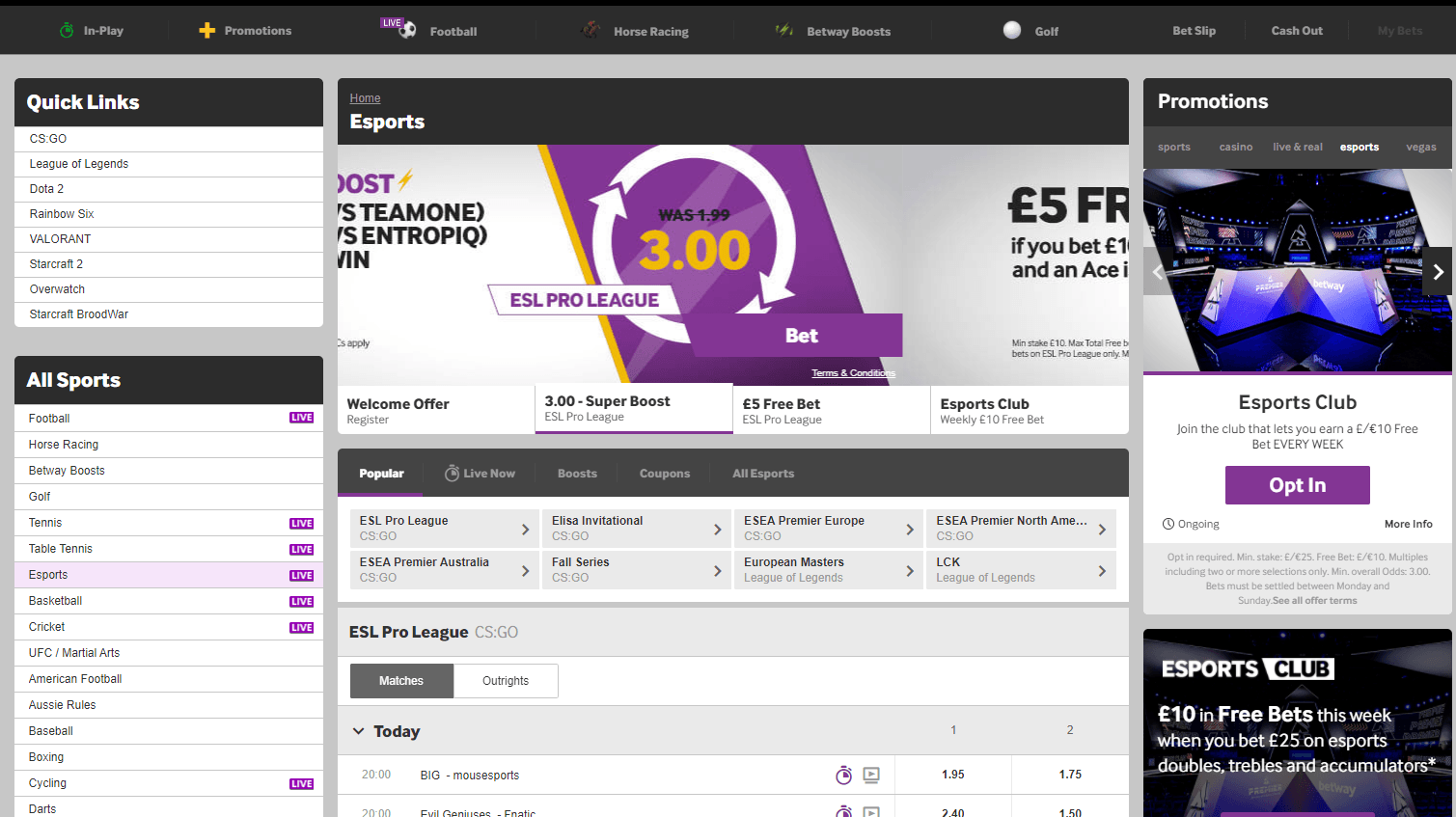Open Terms & Conditions link
This screenshot has width=1456, height=817.
tap(853, 373)
